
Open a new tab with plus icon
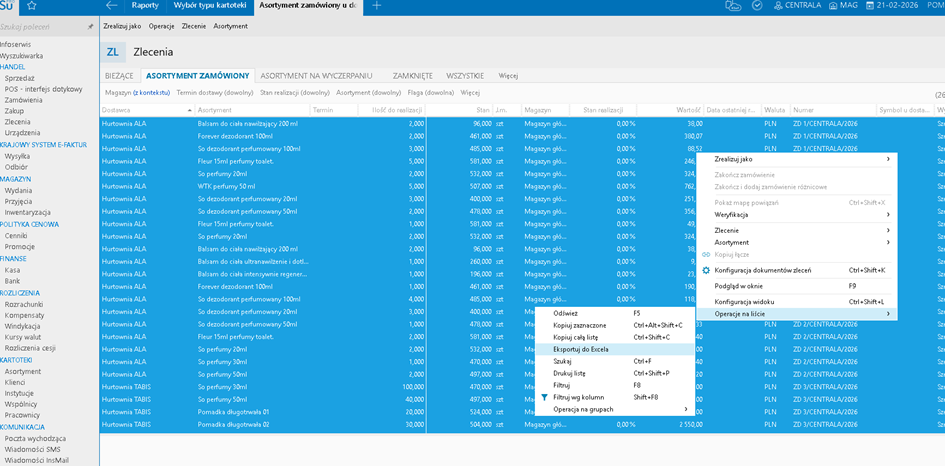377,6
